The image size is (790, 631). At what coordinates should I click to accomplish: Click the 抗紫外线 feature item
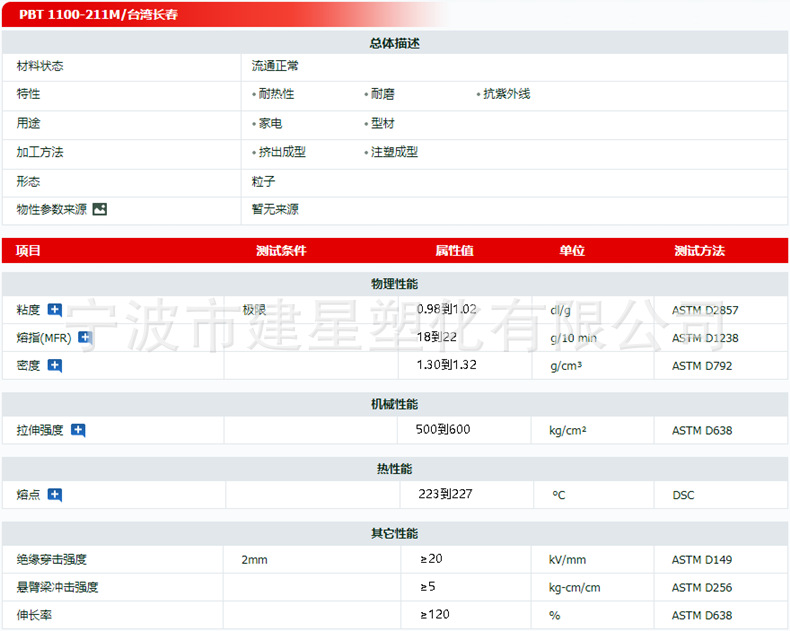click(506, 94)
